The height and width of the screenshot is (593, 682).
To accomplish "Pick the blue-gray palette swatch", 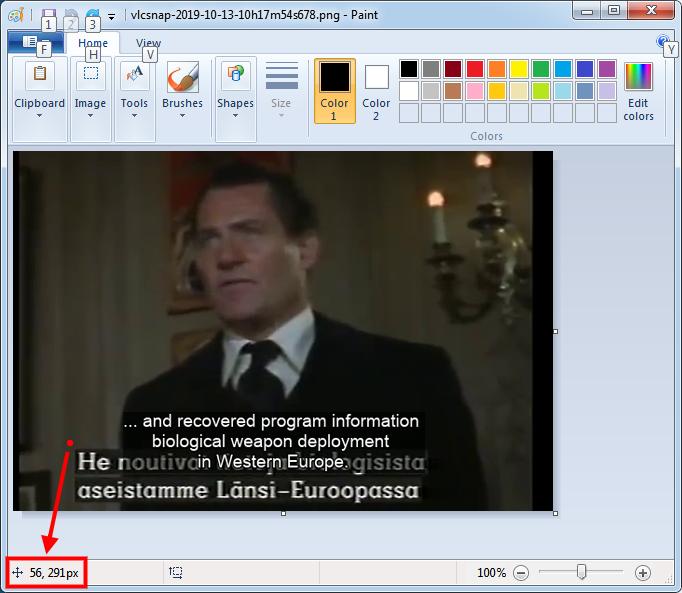I will tap(585, 91).
